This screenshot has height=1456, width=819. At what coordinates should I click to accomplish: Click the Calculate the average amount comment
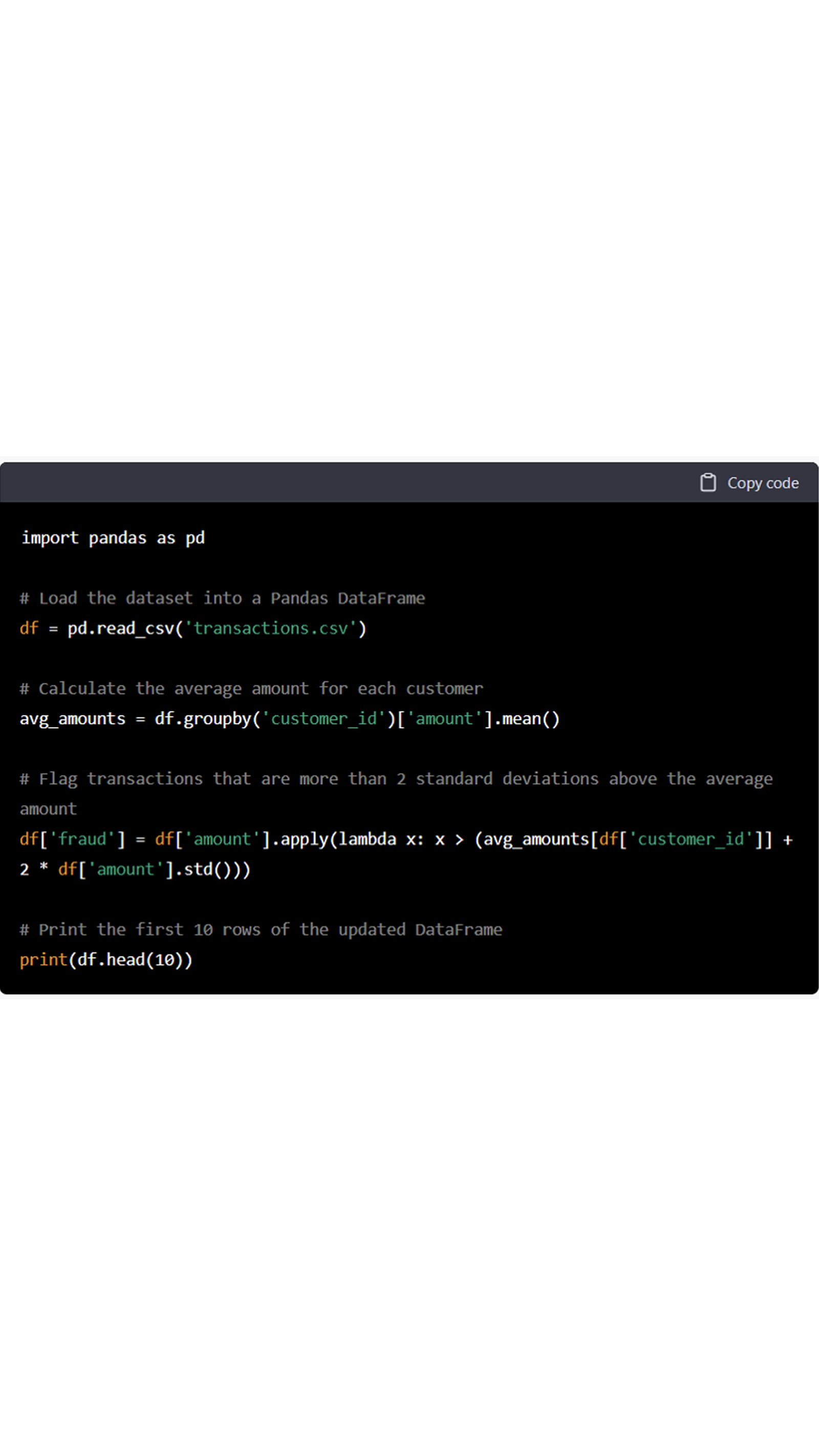(251, 689)
